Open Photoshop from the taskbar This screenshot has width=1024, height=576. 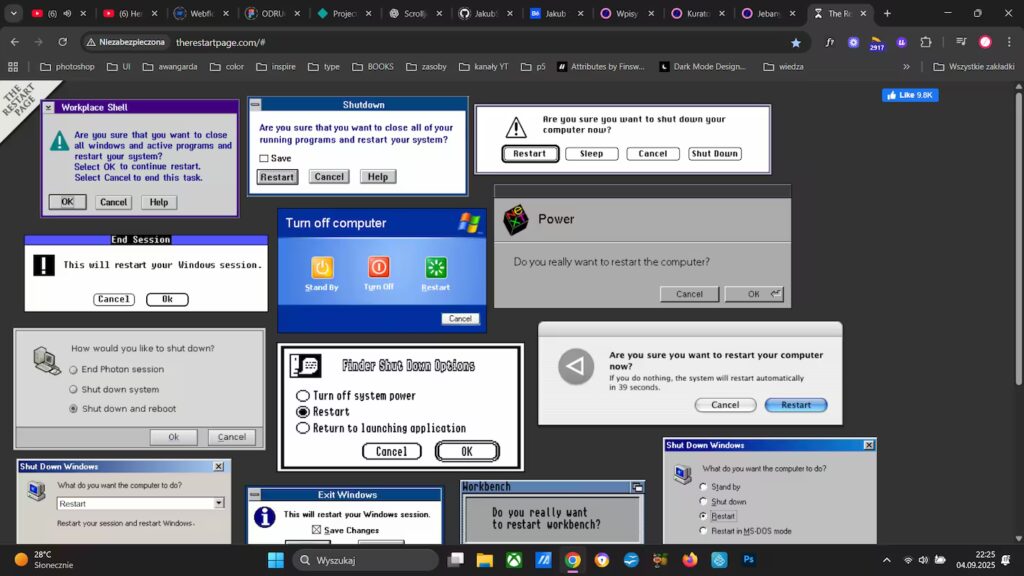747,560
